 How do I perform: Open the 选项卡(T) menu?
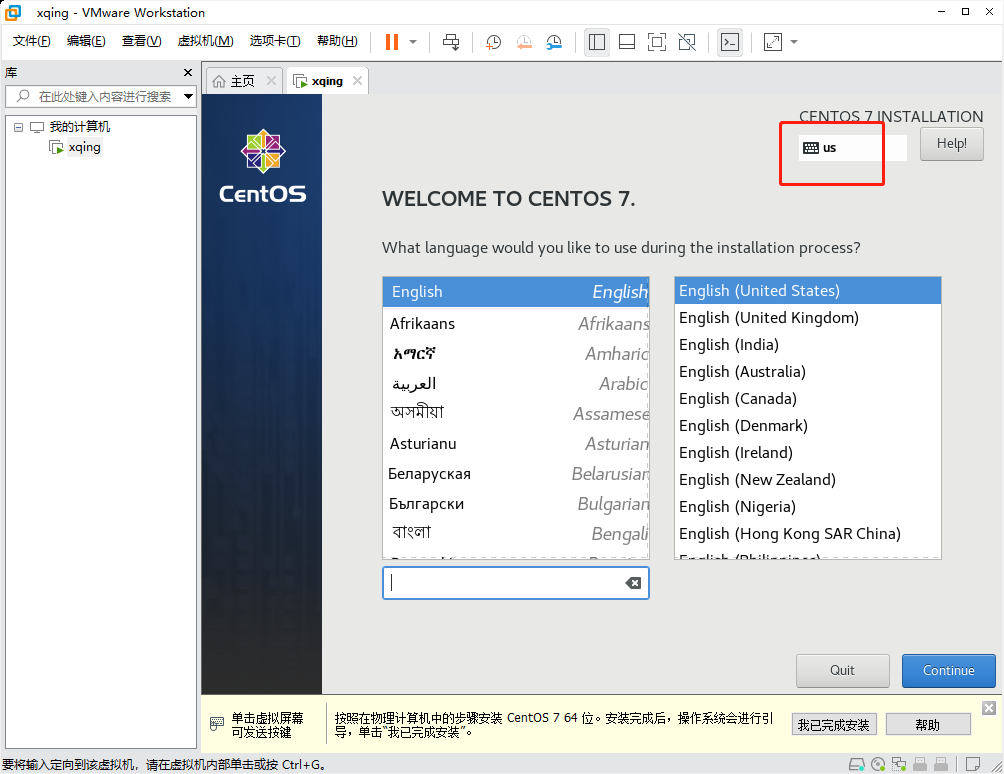(x=275, y=41)
